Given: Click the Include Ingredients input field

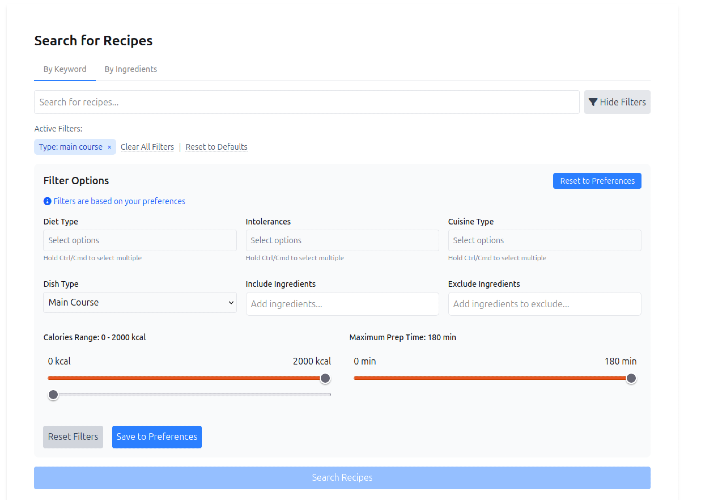Looking at the screenshot, I should click(x=342, y=304).
